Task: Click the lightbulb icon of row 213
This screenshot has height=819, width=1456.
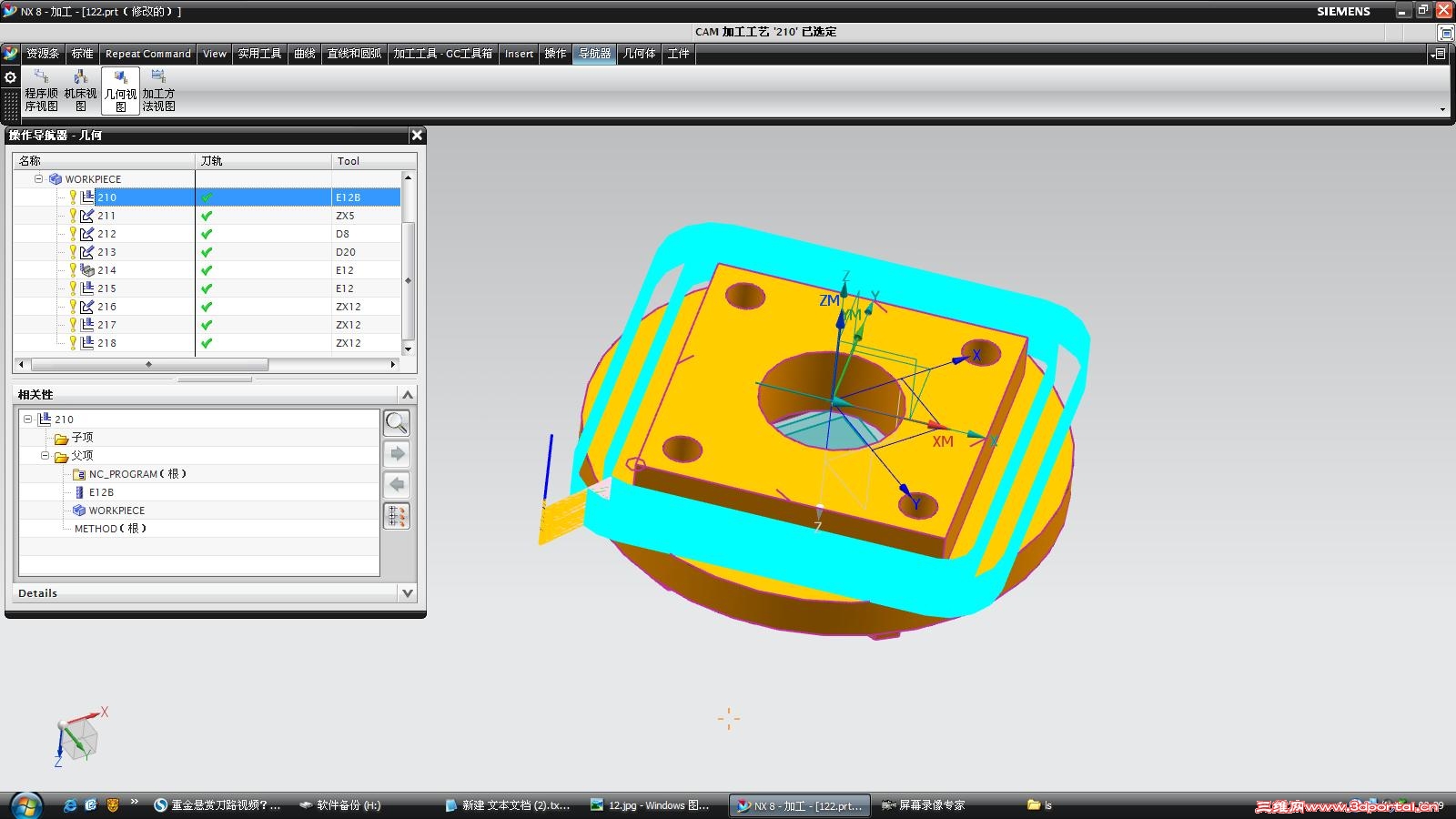Action: (x=73, y=252)
